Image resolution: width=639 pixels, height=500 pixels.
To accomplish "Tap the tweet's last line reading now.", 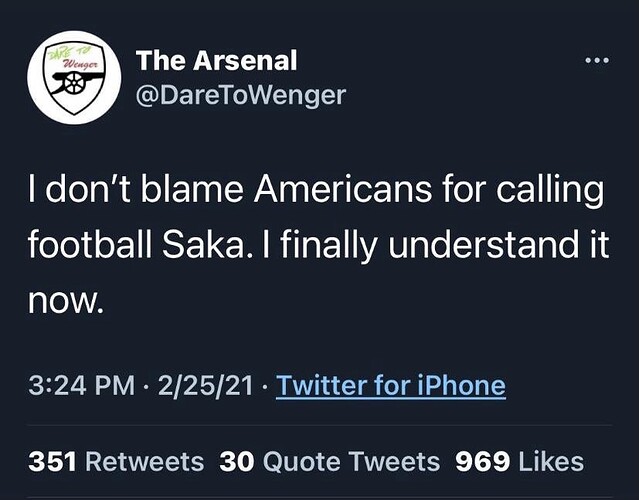I will pos(63,297).
